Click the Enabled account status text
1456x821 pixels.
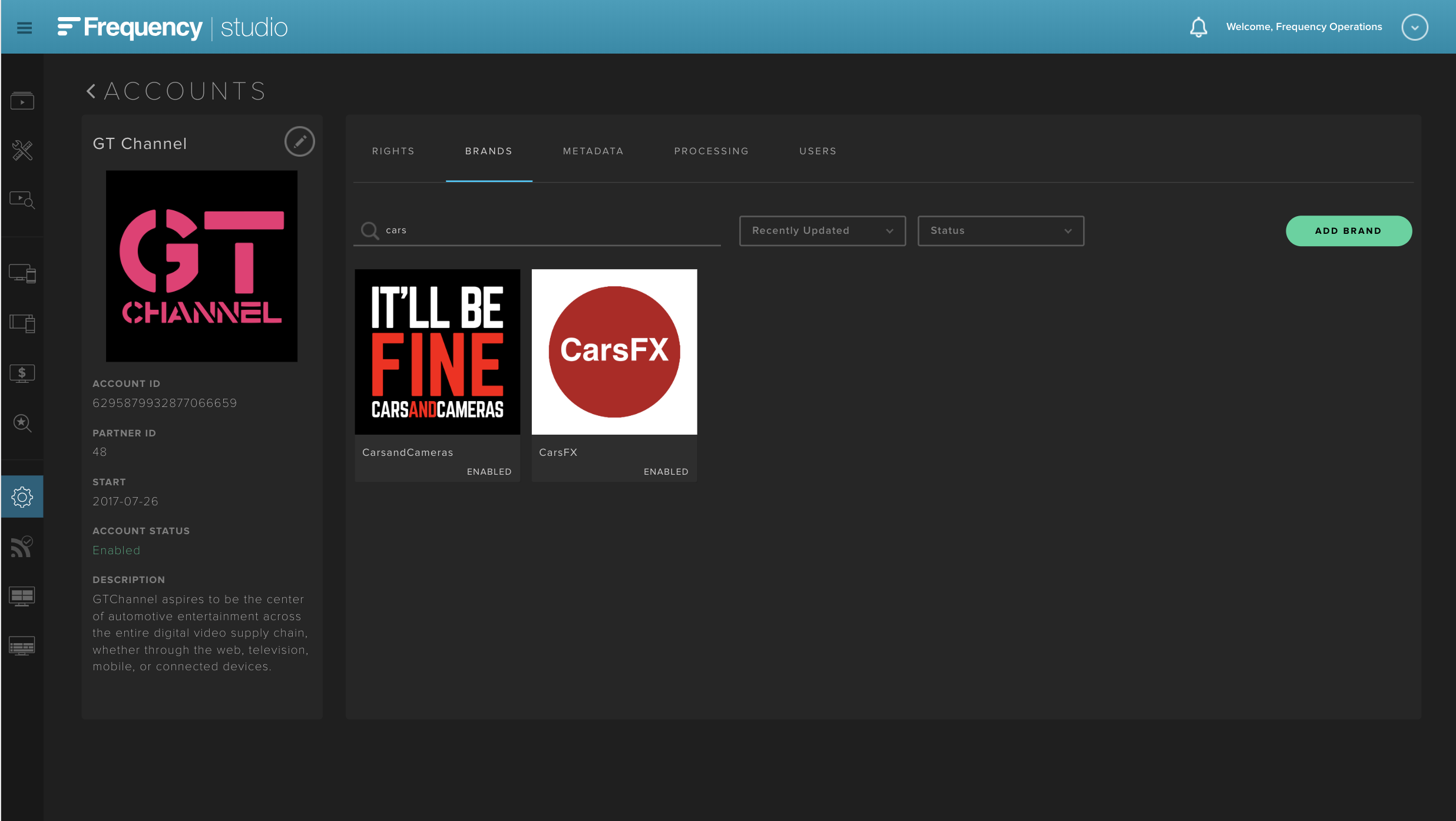pyautogui.click(x=117, y=551)
